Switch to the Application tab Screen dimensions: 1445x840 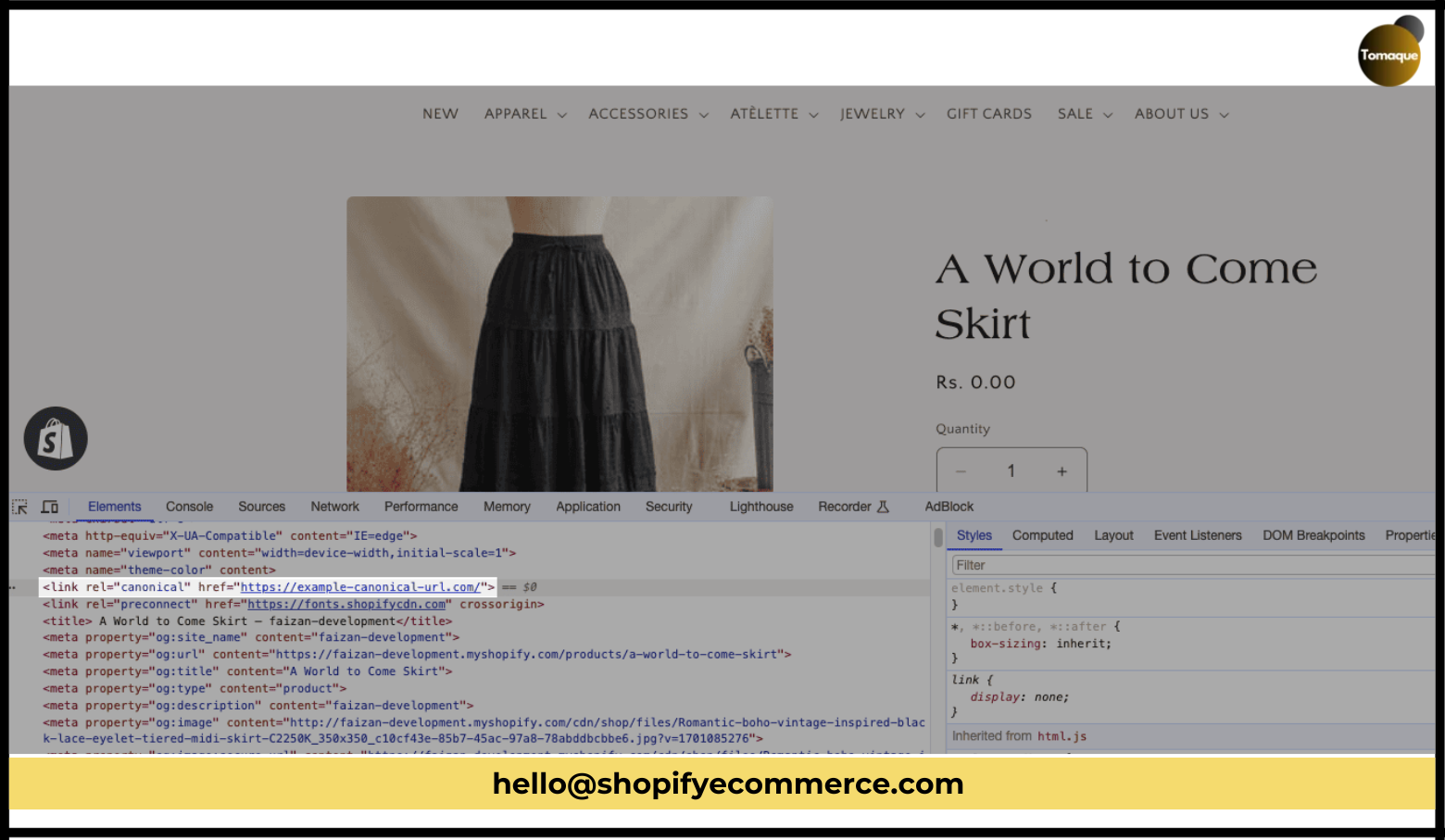pyautogui.click(x=588, y=507)
